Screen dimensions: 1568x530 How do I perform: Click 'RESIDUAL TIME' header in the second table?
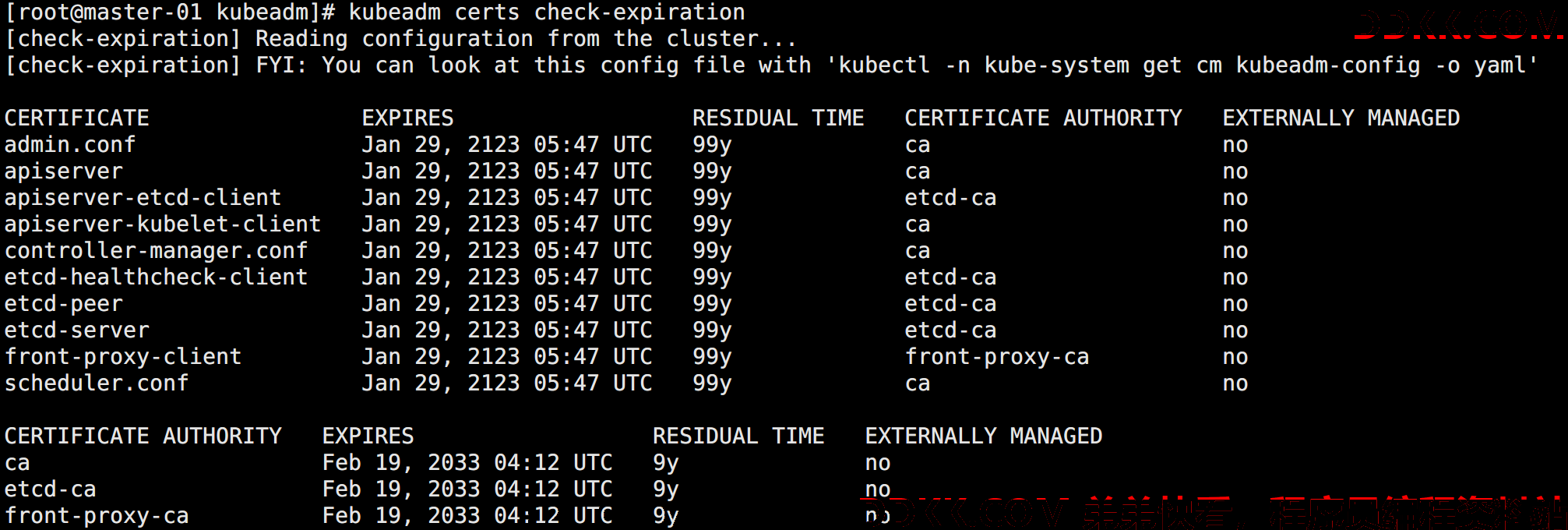738,436
